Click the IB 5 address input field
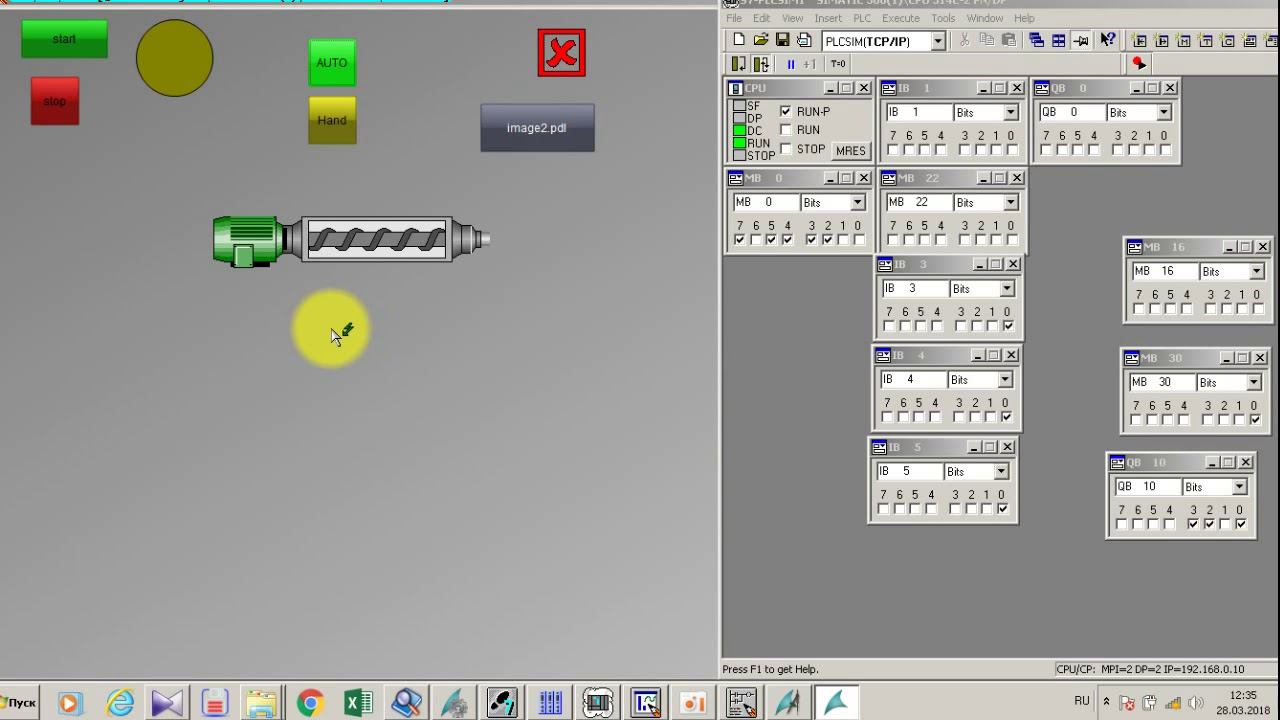Image resolution: width=1280 pixels, height=720 pixels. (908, 471)
